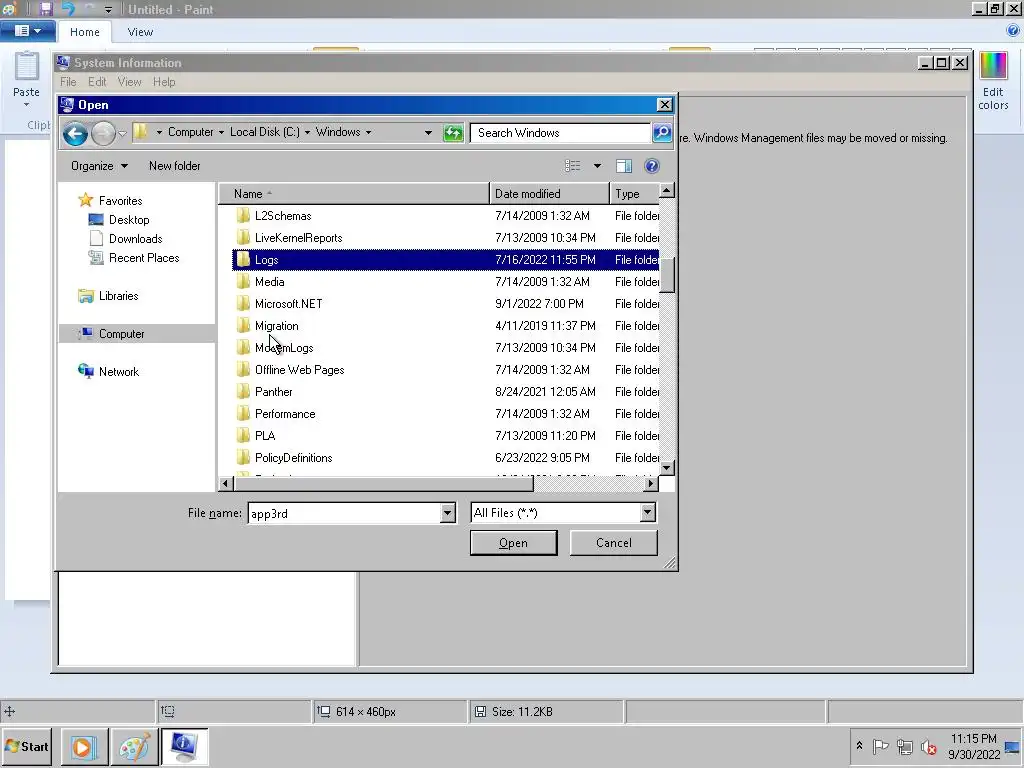
Task: Click the search magnifier icon
Action: pyautogui.click(x=662, y=133)
